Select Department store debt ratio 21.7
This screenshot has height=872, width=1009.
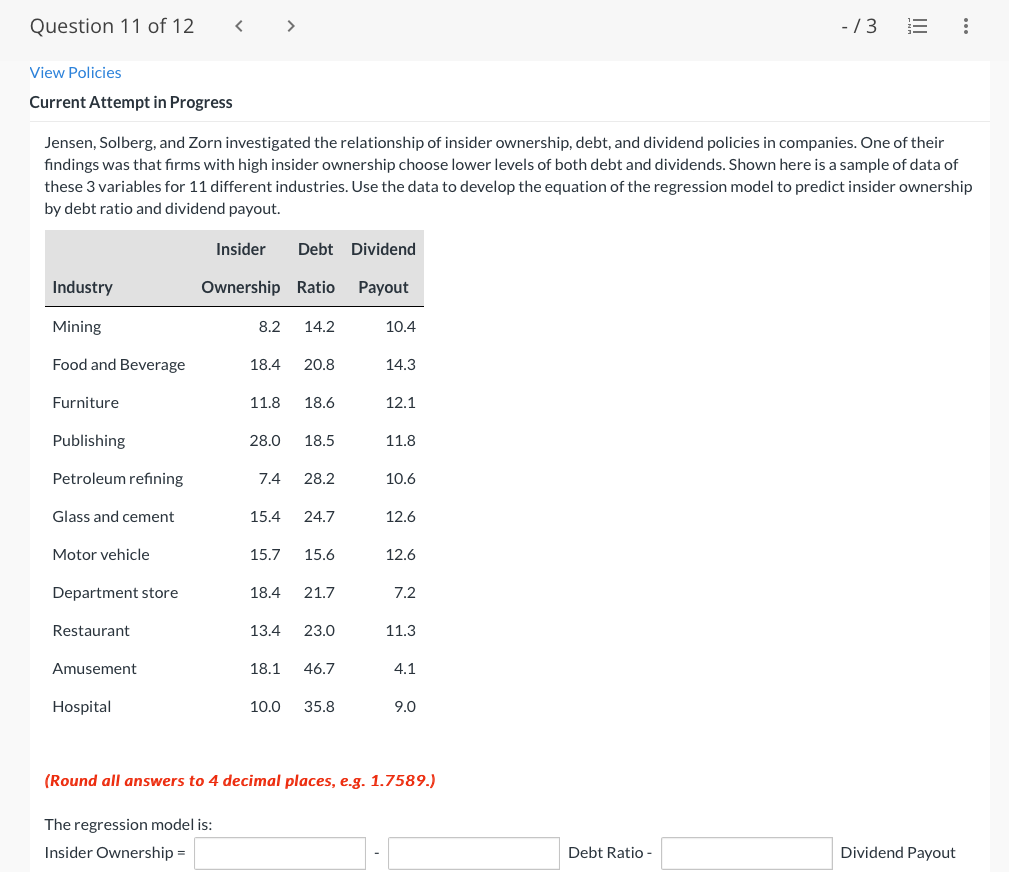coord(319,592)
